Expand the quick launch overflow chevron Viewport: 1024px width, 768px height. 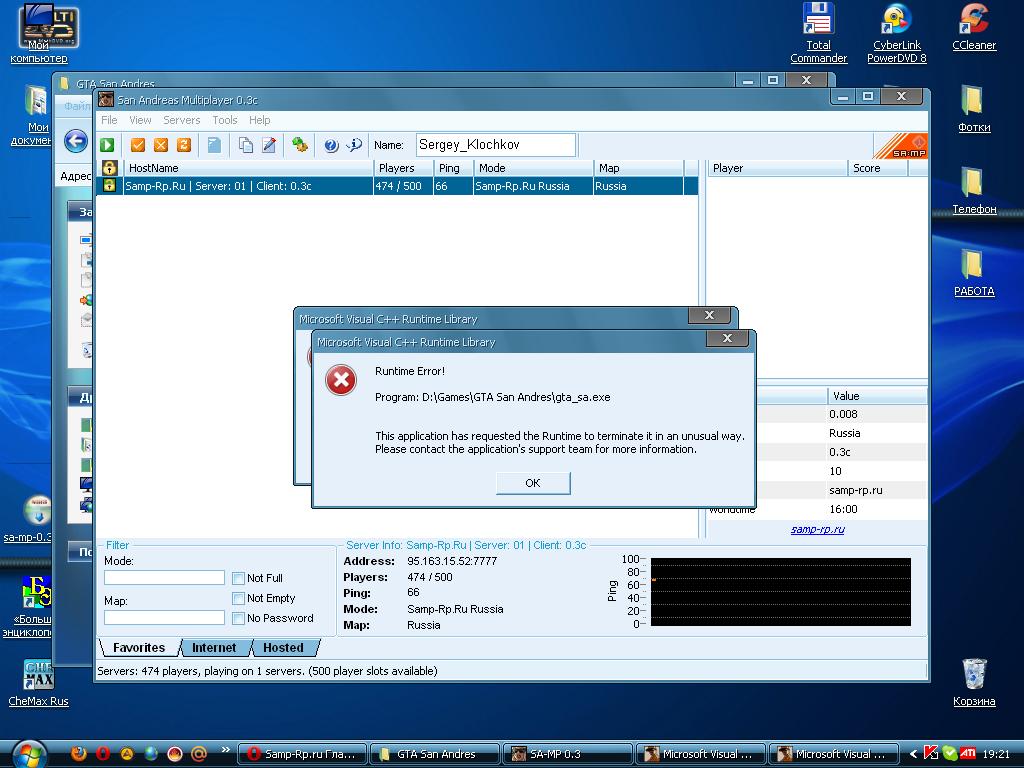coord(226,749)
